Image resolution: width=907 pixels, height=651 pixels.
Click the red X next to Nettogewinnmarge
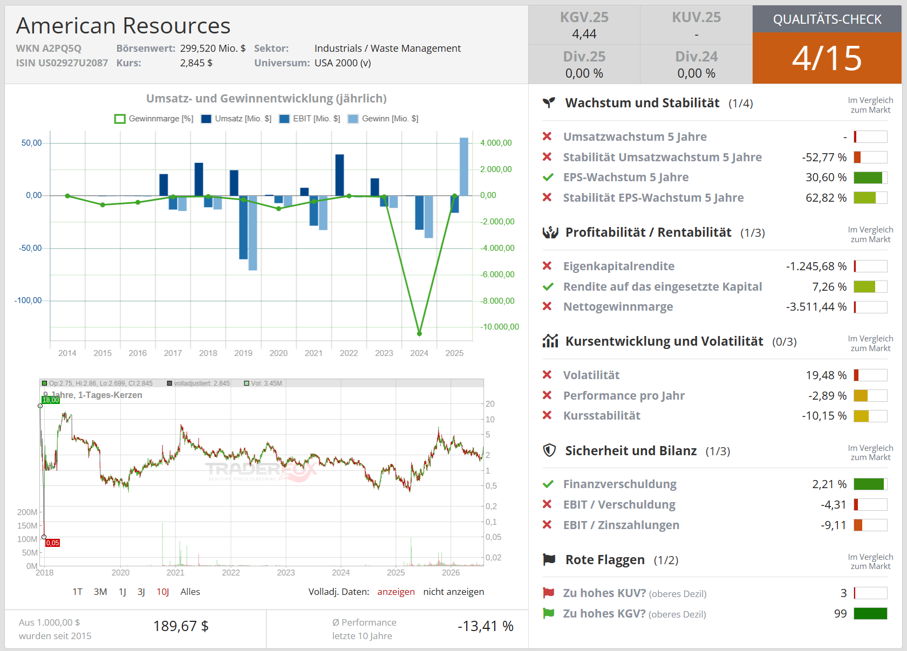pos(547,306)
